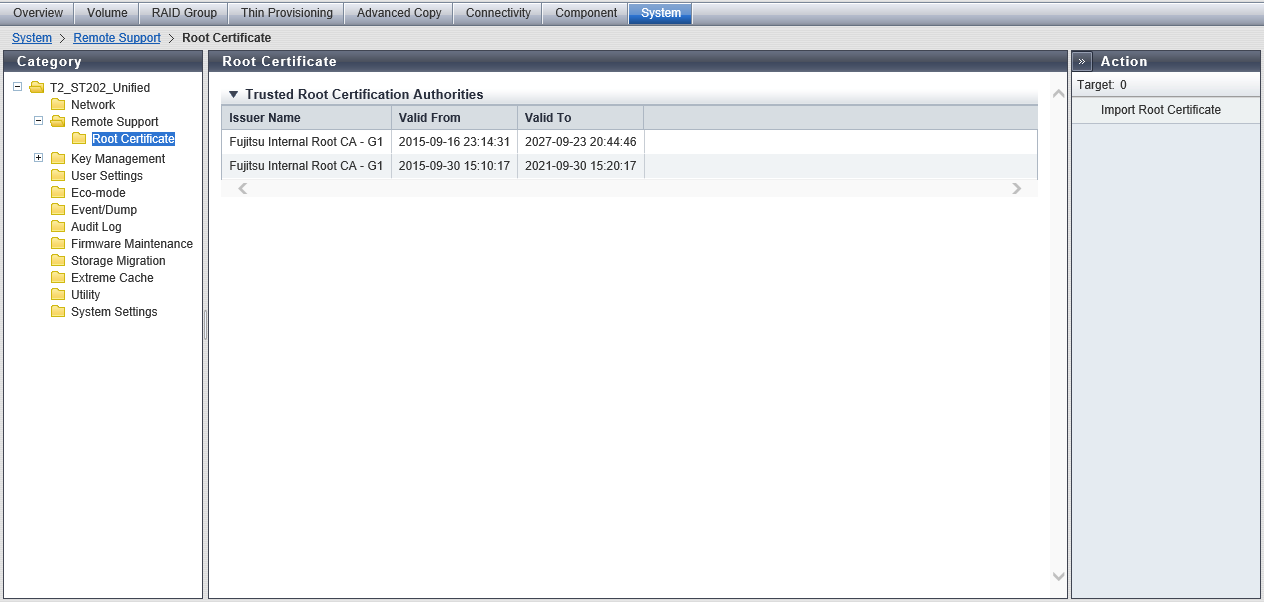Click the Audit Log folder icon
This screenshot has height=602, width=1264.
point(58,227)
